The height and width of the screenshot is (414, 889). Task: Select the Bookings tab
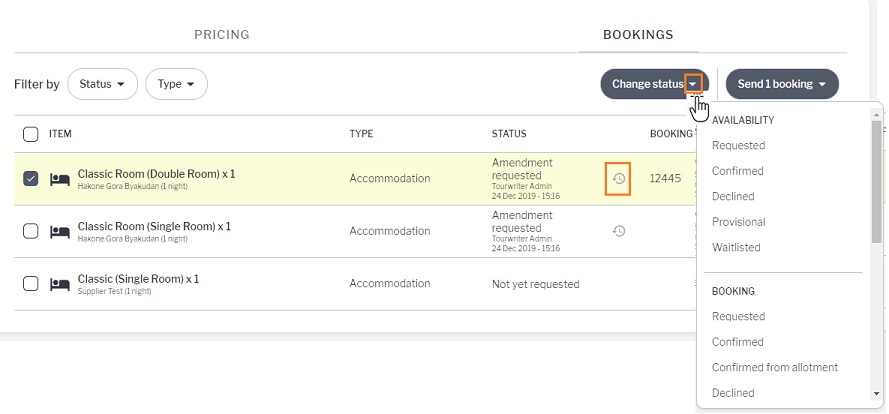(x=638, y=35)
